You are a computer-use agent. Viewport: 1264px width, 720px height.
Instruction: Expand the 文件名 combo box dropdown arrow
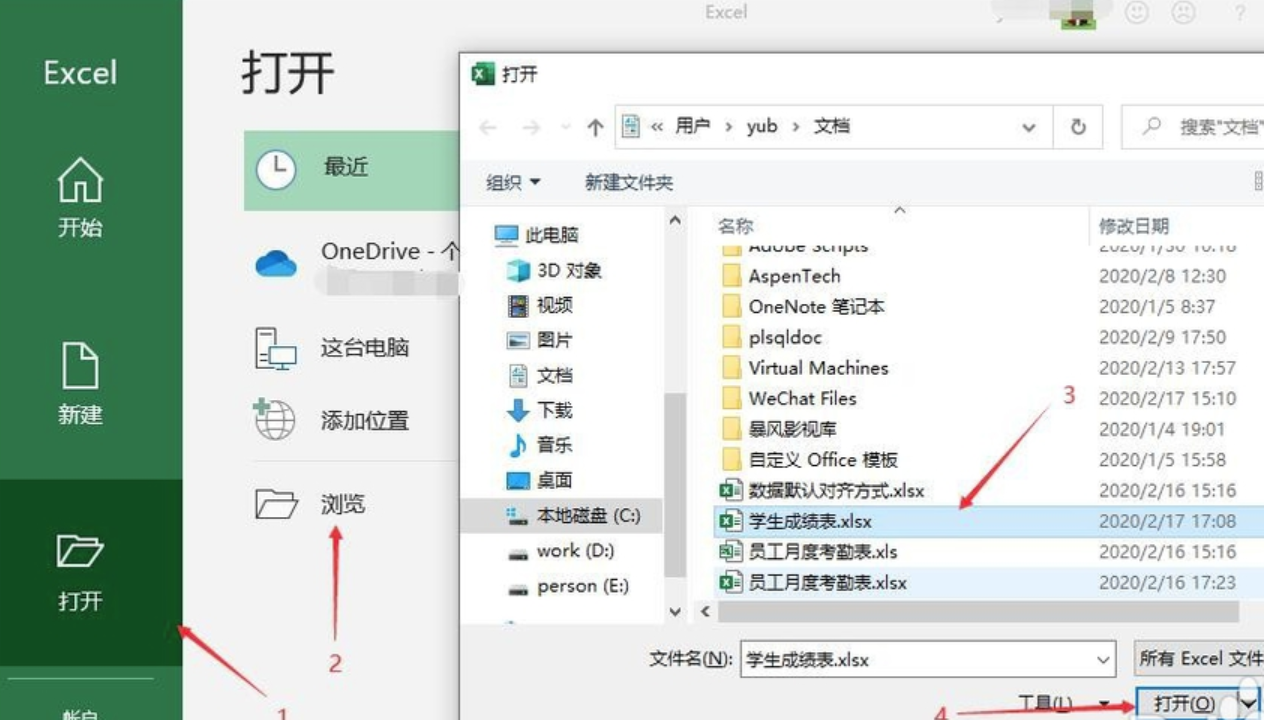point(1104,660)
